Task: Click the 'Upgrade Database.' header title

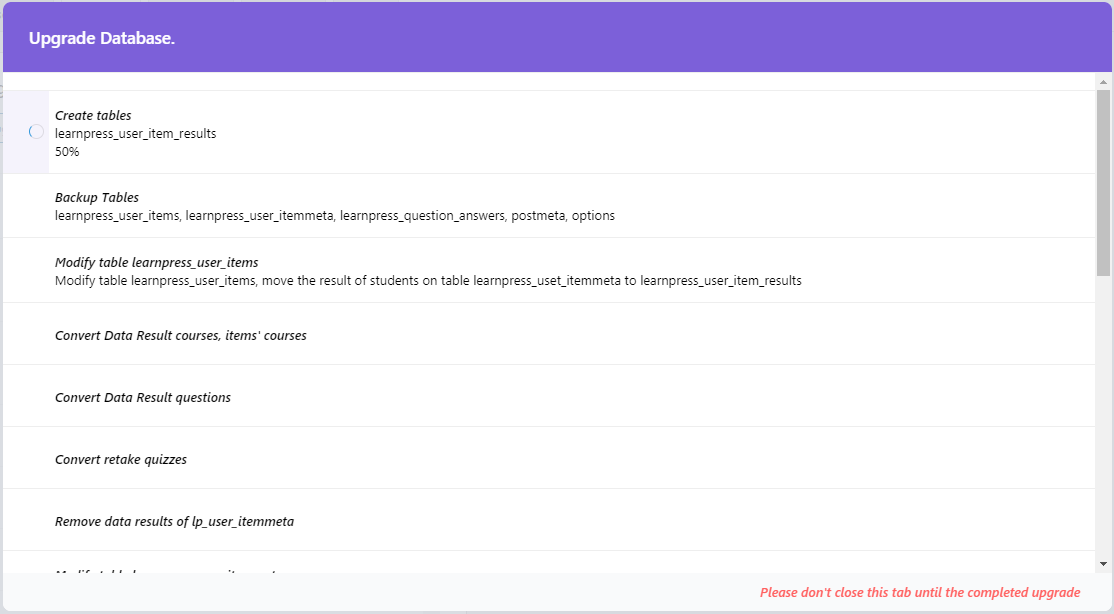Action: (x=102, y=38)
